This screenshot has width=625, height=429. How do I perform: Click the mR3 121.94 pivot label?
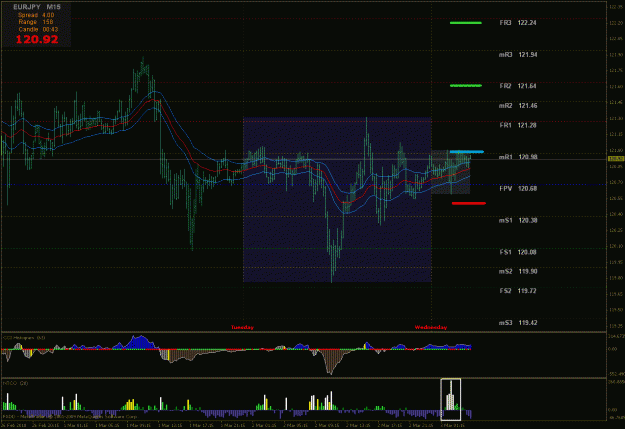click(x=518, y=55)
